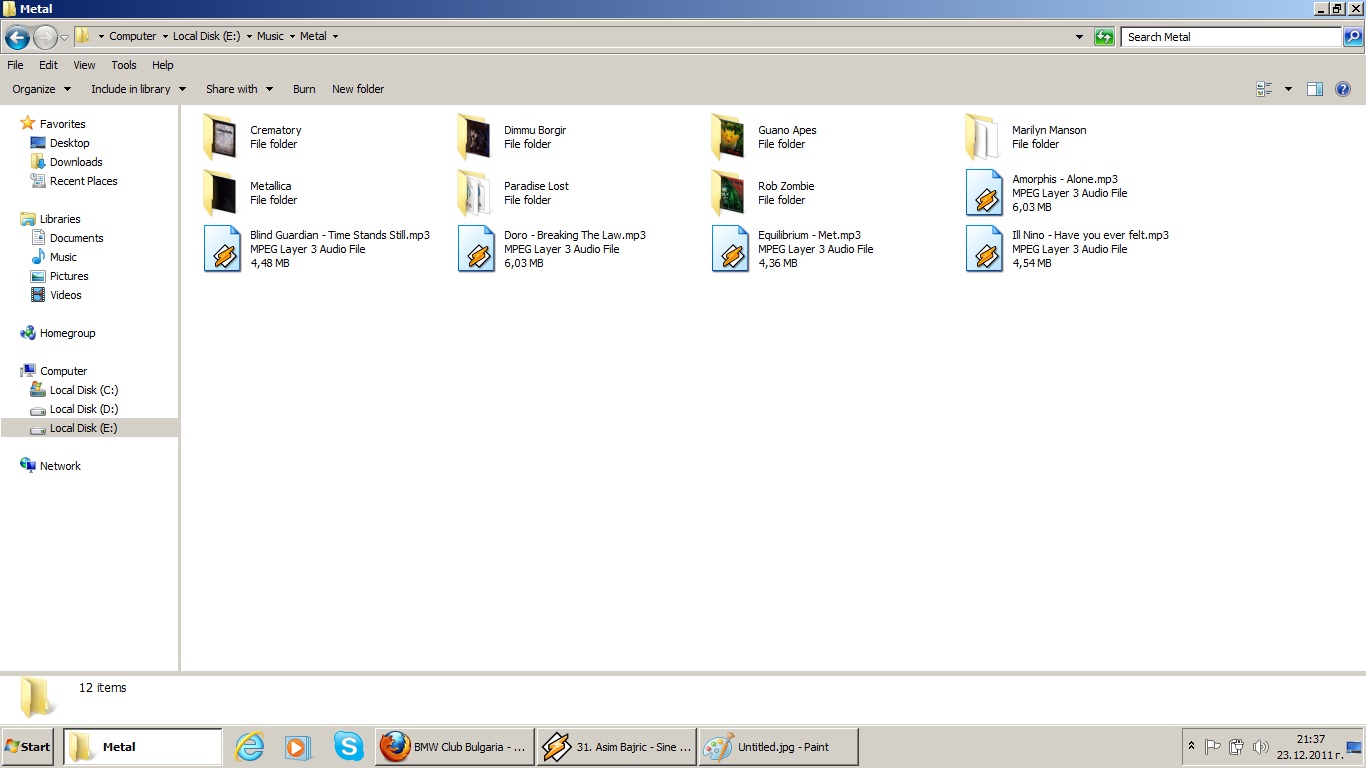Click the Change your view icon

click(1264, 89)
